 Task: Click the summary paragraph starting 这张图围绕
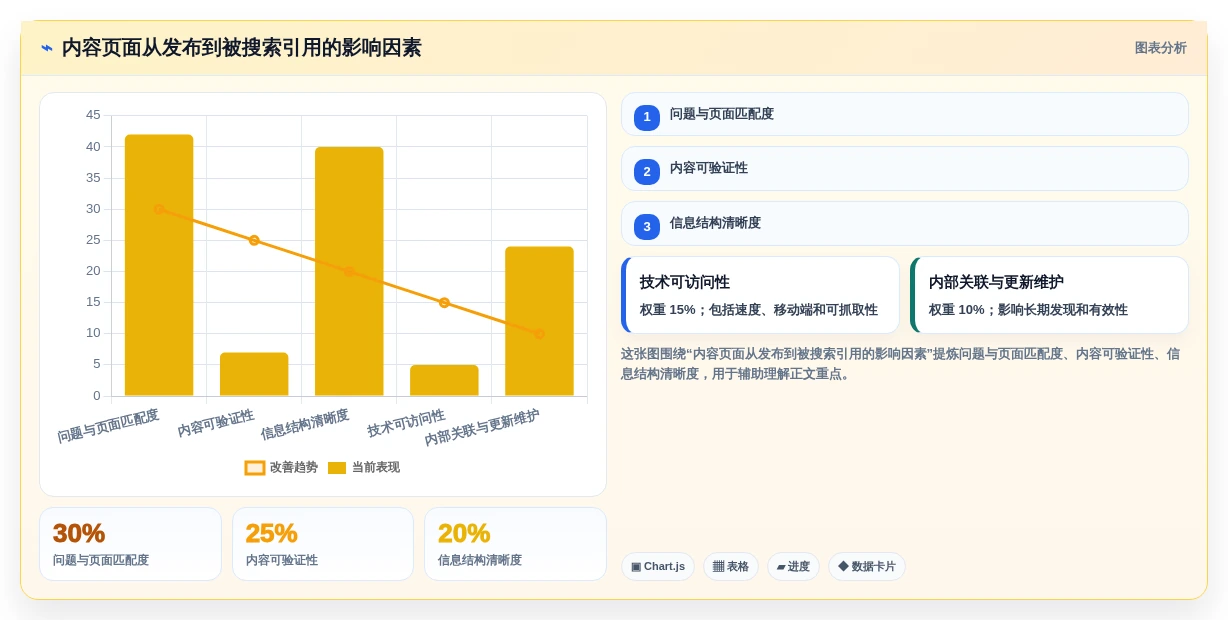(x=900, y=364)
